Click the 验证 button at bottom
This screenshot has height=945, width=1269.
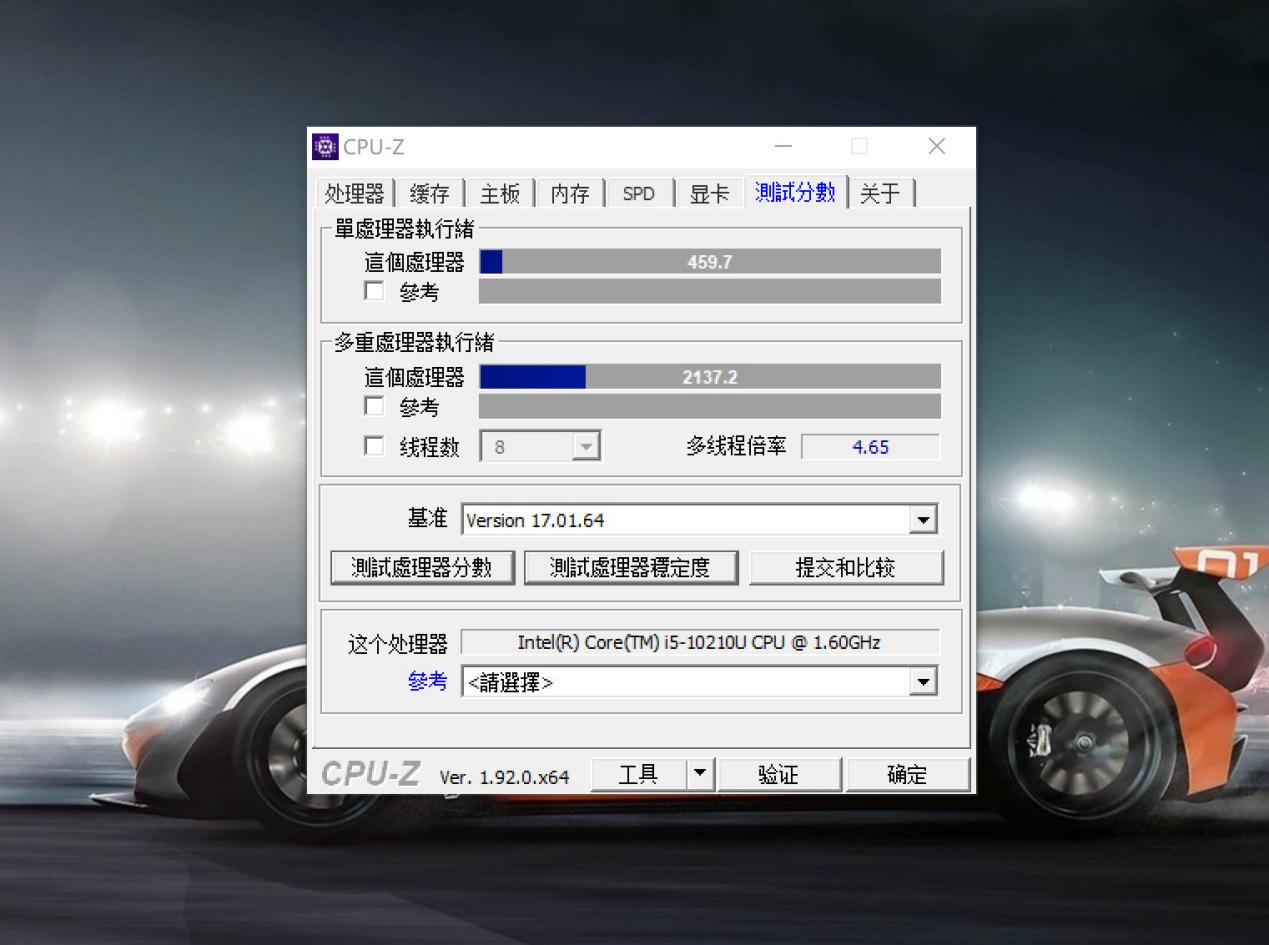[780, 773]
